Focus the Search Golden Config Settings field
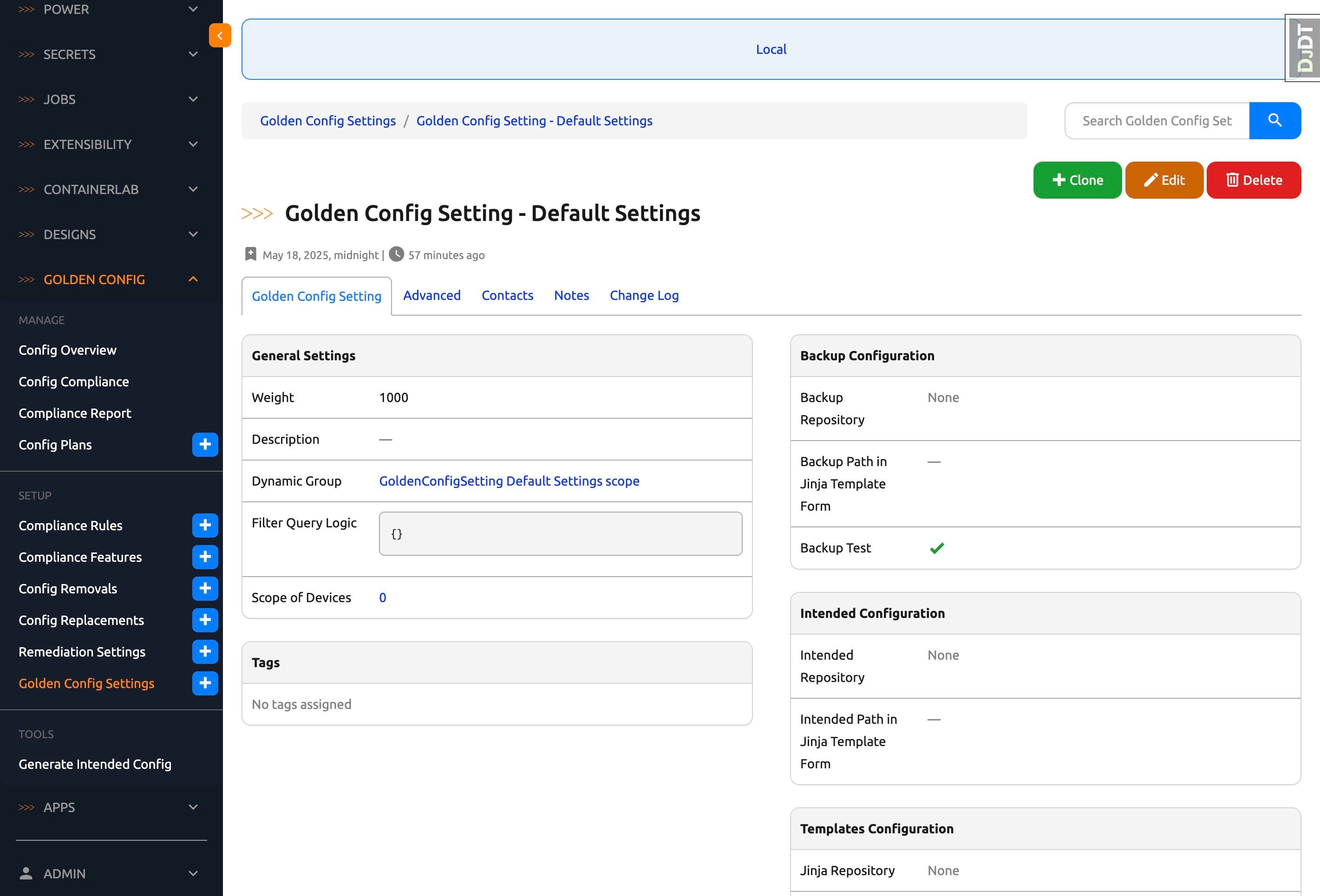Viewport: 1320px width, 896px height. coord(1157,120)
